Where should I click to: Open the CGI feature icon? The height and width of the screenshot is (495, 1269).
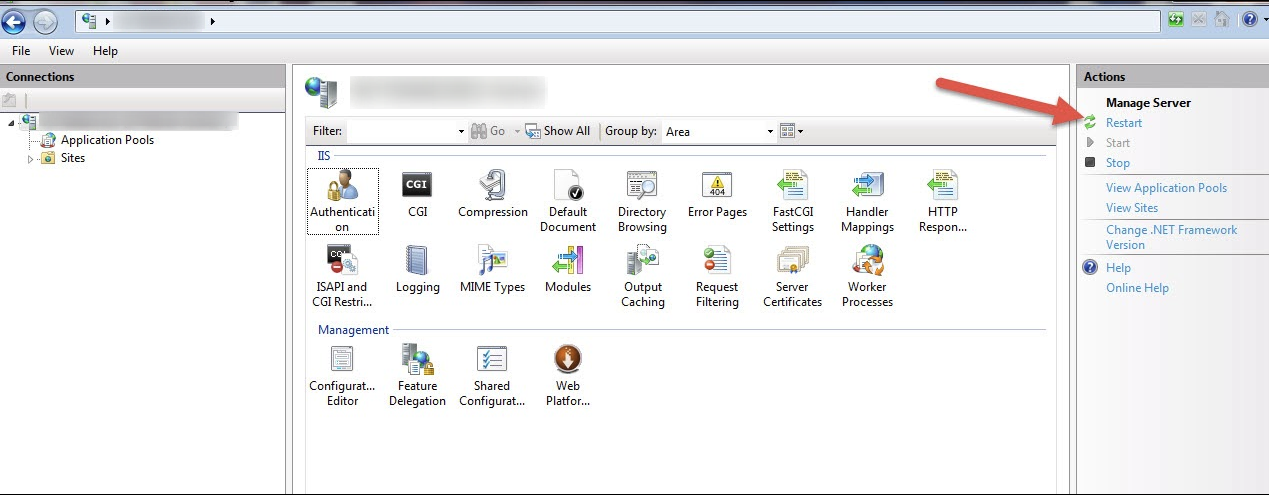point(417,186)
